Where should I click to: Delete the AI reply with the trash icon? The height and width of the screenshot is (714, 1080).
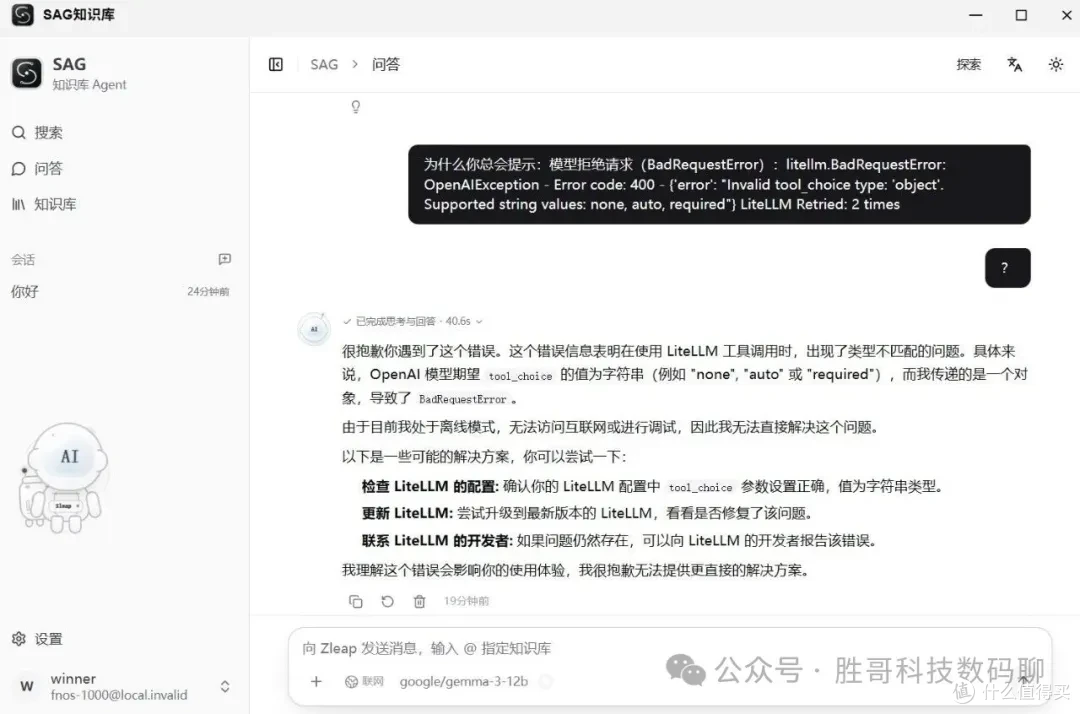(419, 601)
